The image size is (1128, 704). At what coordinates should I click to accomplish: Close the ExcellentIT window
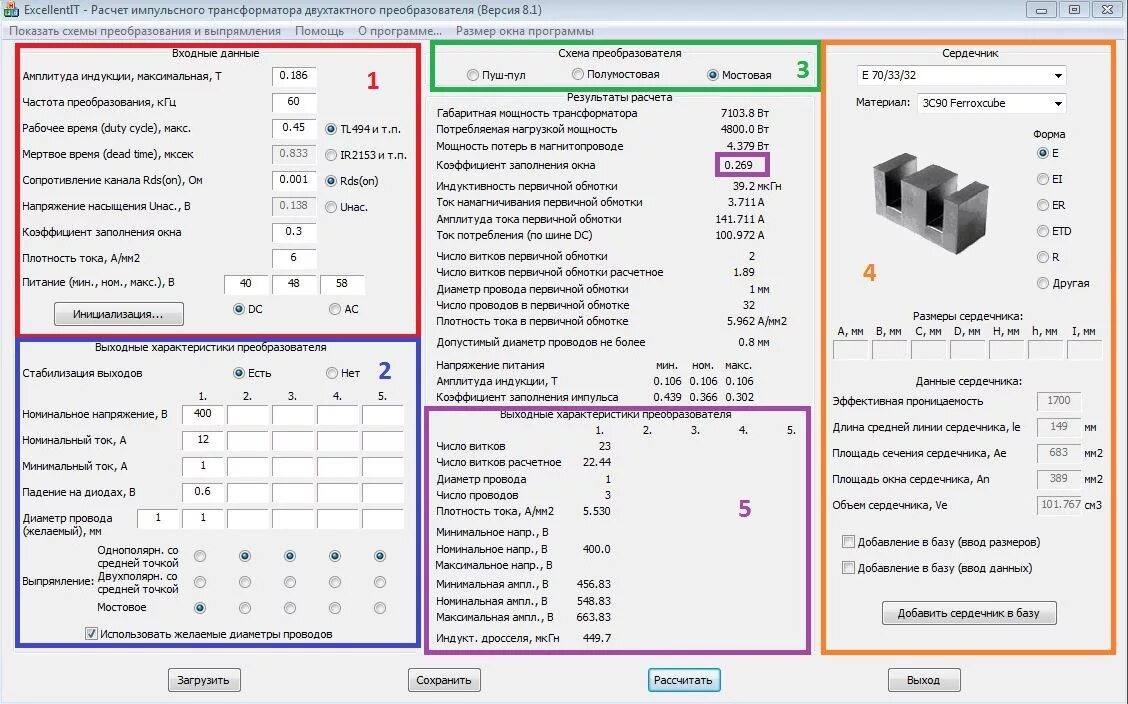[x=1108, y=10]
